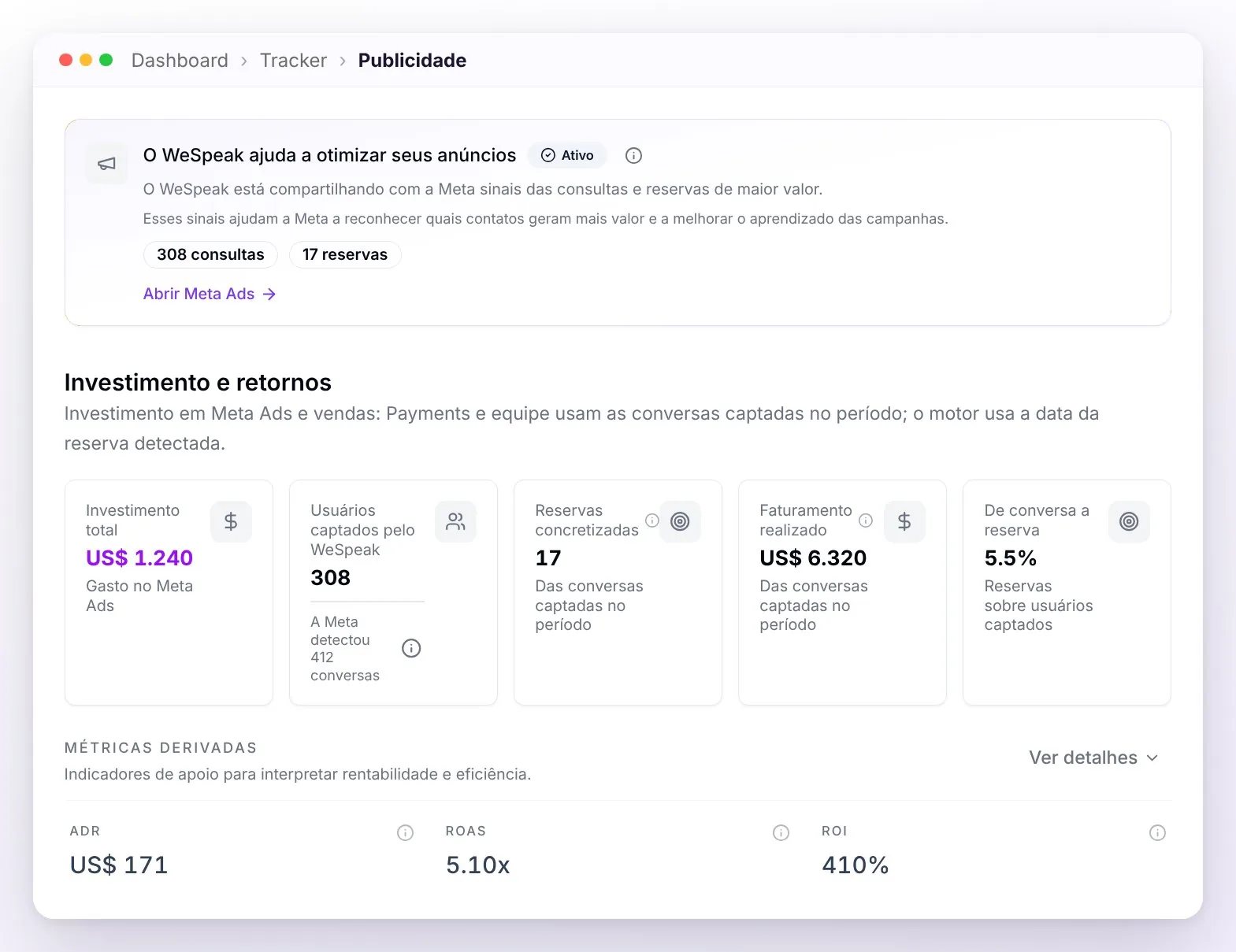The height and width of the screenshot is (952, 1236).
Task: Click the 308 value on Usuários captados card
Action: tap(330, 577)
